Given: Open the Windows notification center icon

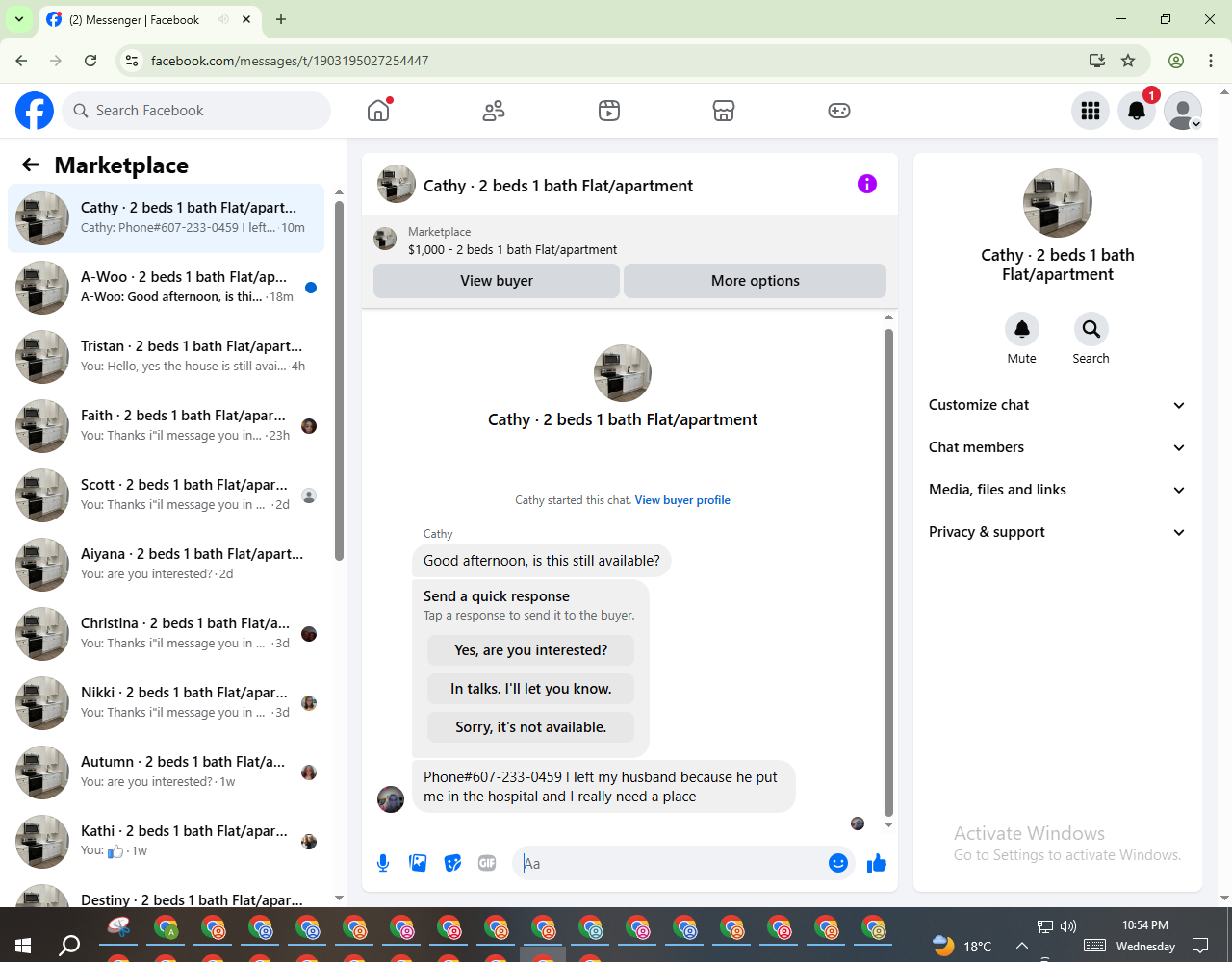Looking at the screenshot, I should click(1200, 946).
